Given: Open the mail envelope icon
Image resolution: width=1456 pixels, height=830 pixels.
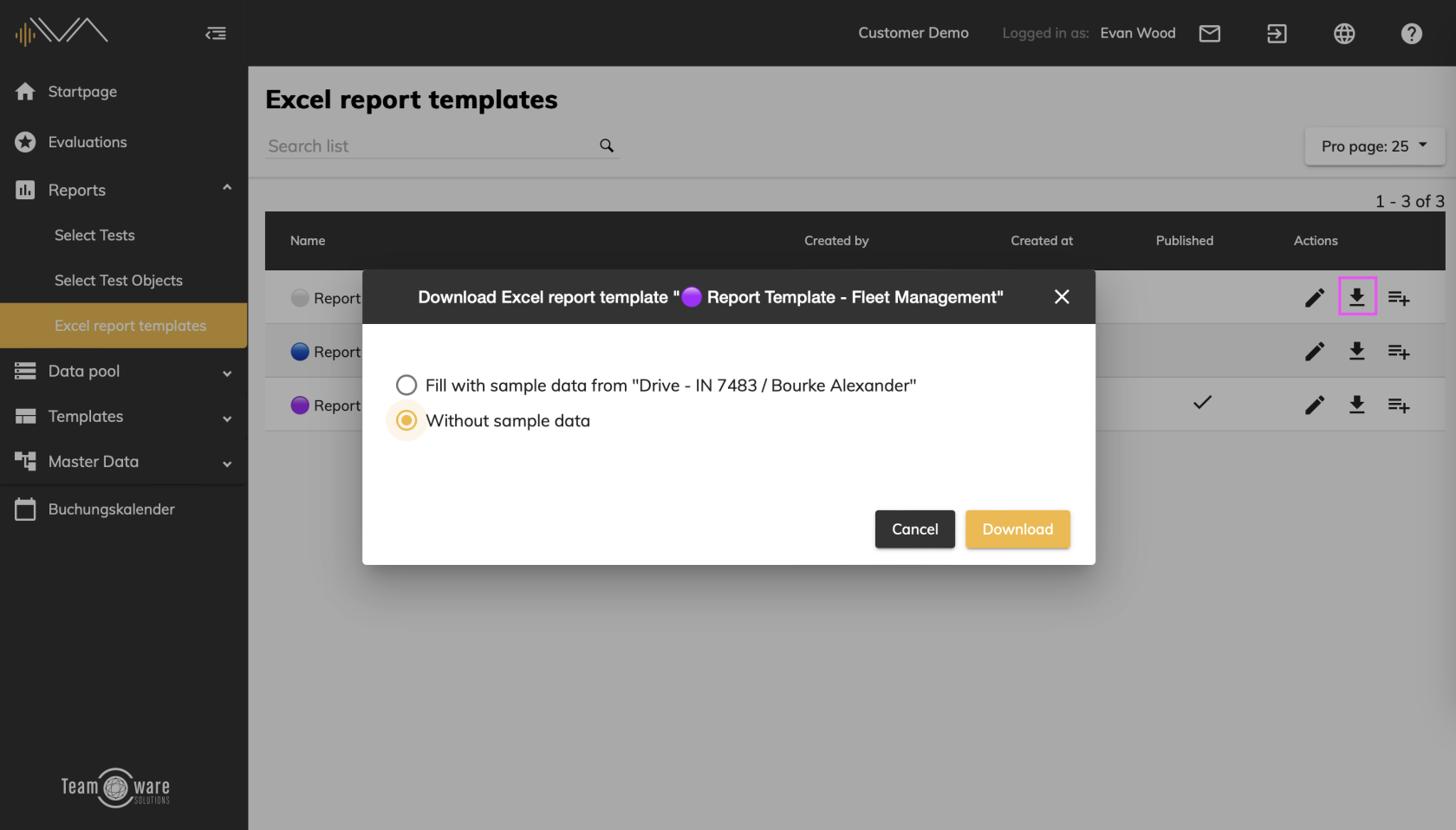Looking at the screenshot, I should 1210,33.
